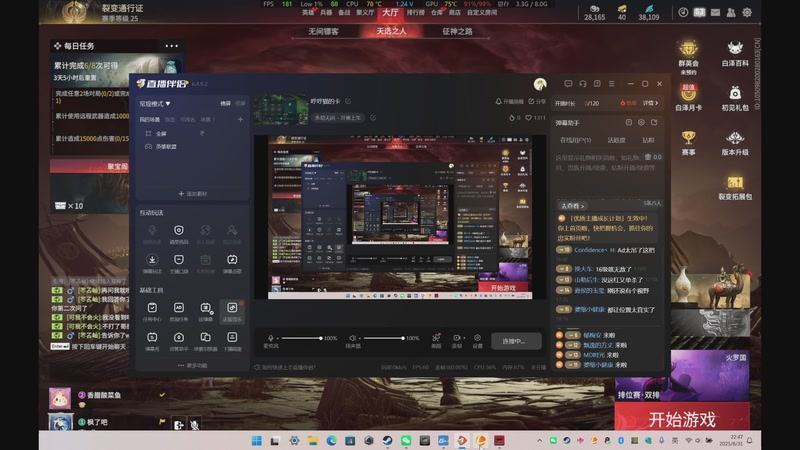Open File Explorer from taskbar
800x450 pixels.
[312, 440]
